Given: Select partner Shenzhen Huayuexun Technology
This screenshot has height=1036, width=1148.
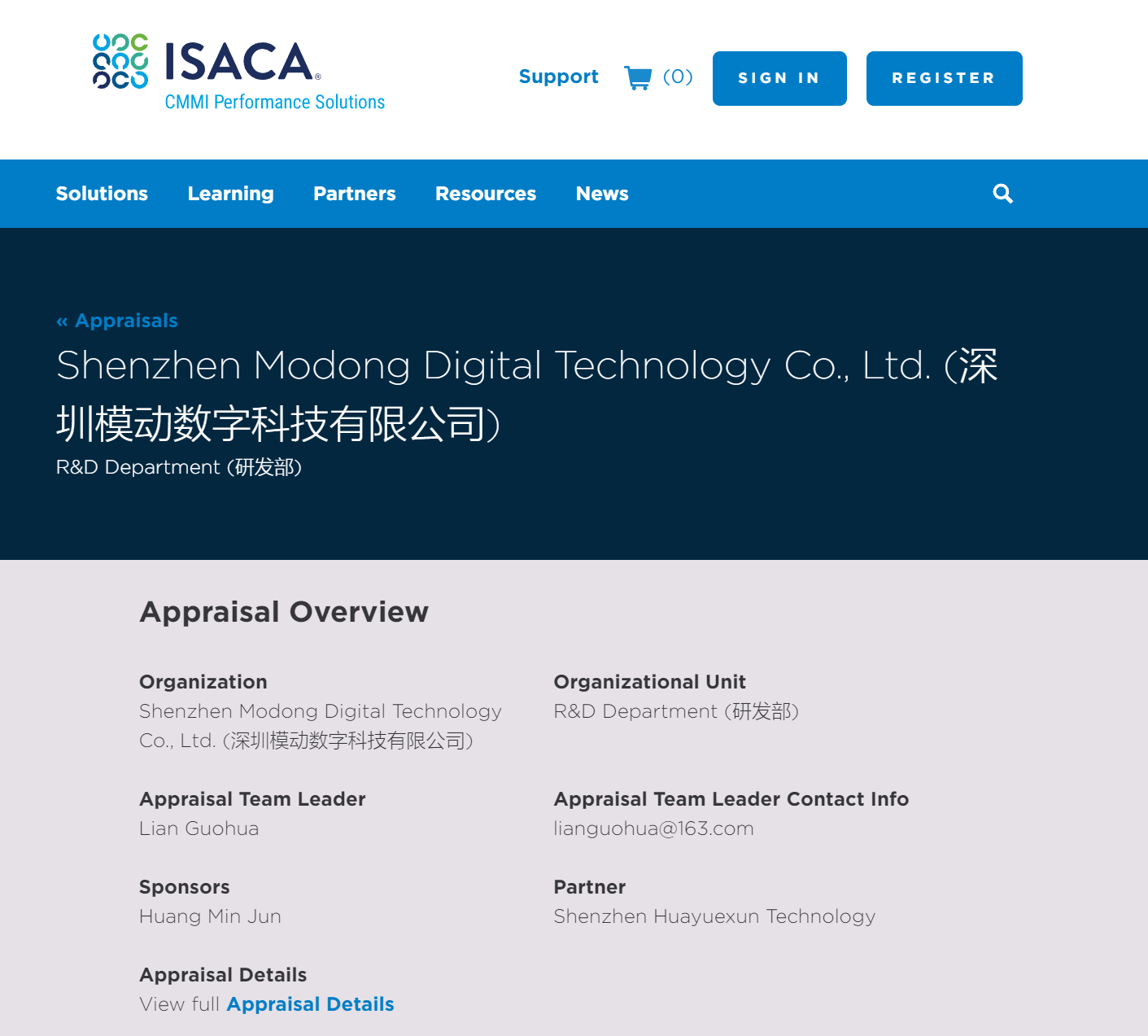Looking at the screenshot, I should point(715,916).
